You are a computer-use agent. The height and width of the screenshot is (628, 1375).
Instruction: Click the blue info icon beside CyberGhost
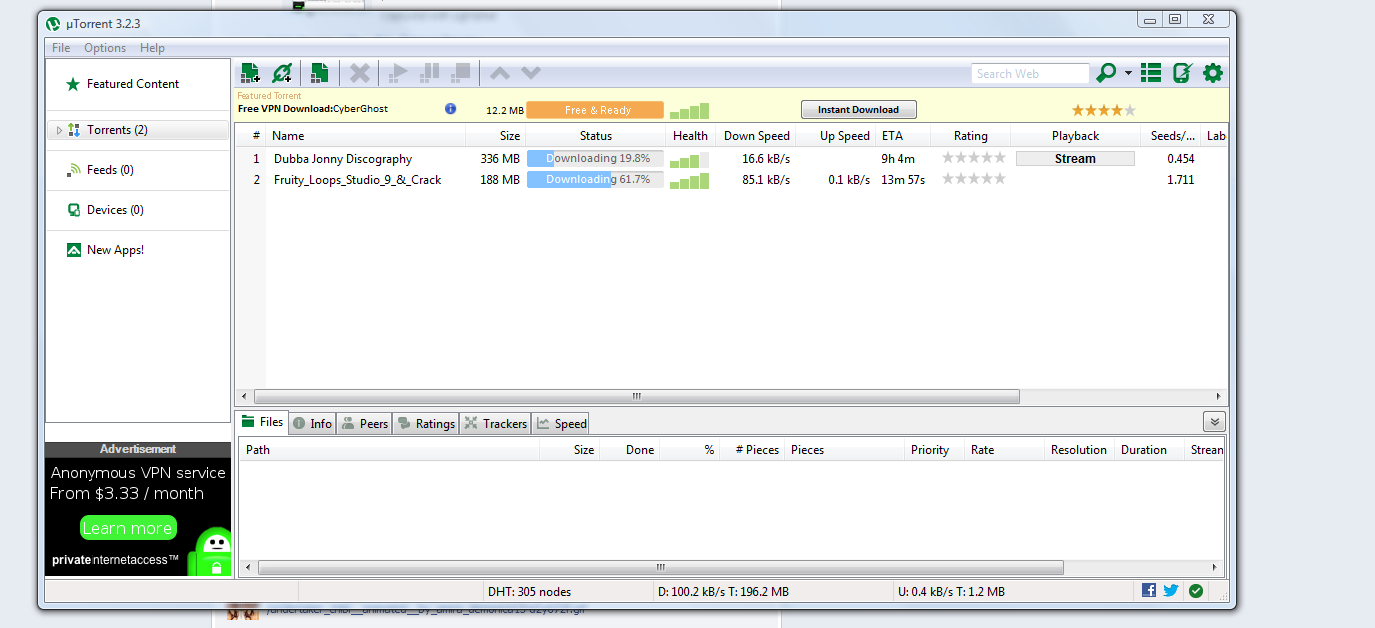point(450,109)
